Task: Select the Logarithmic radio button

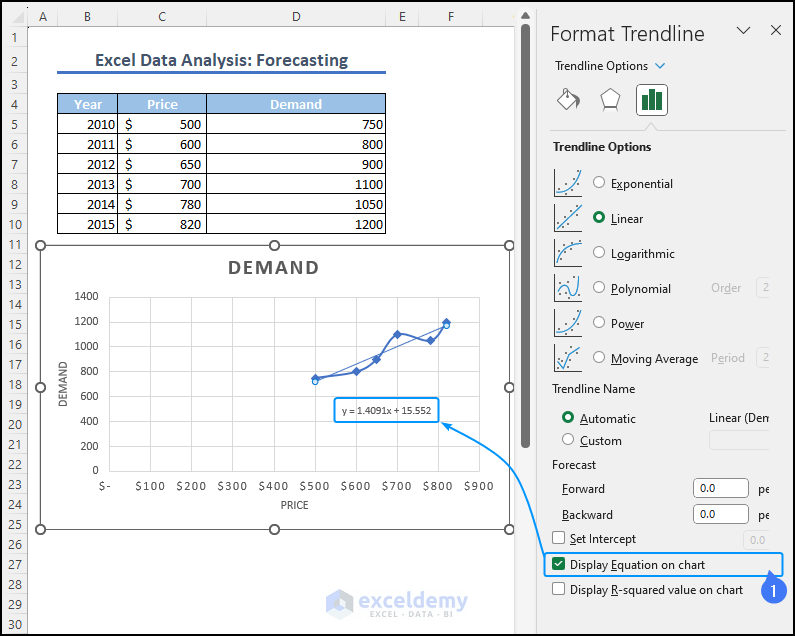Action: pyautogui.click(x=599, y=252)
